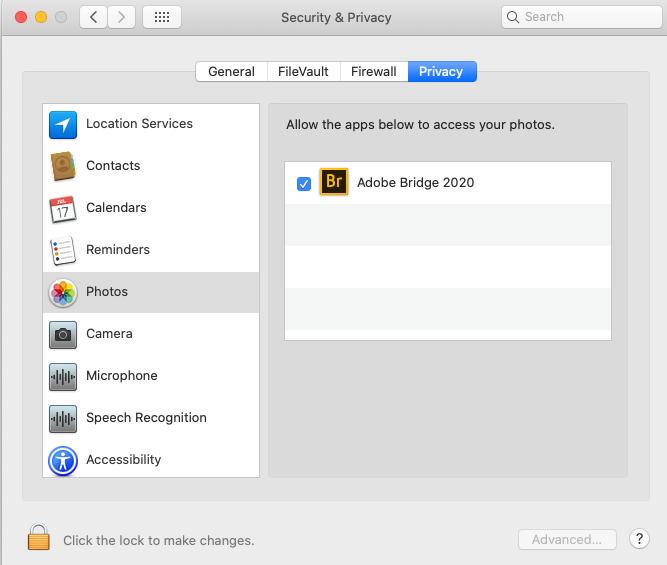Click the Photos flower icon
The width and height of the screenshot is (667, 565).
(63, 293)
